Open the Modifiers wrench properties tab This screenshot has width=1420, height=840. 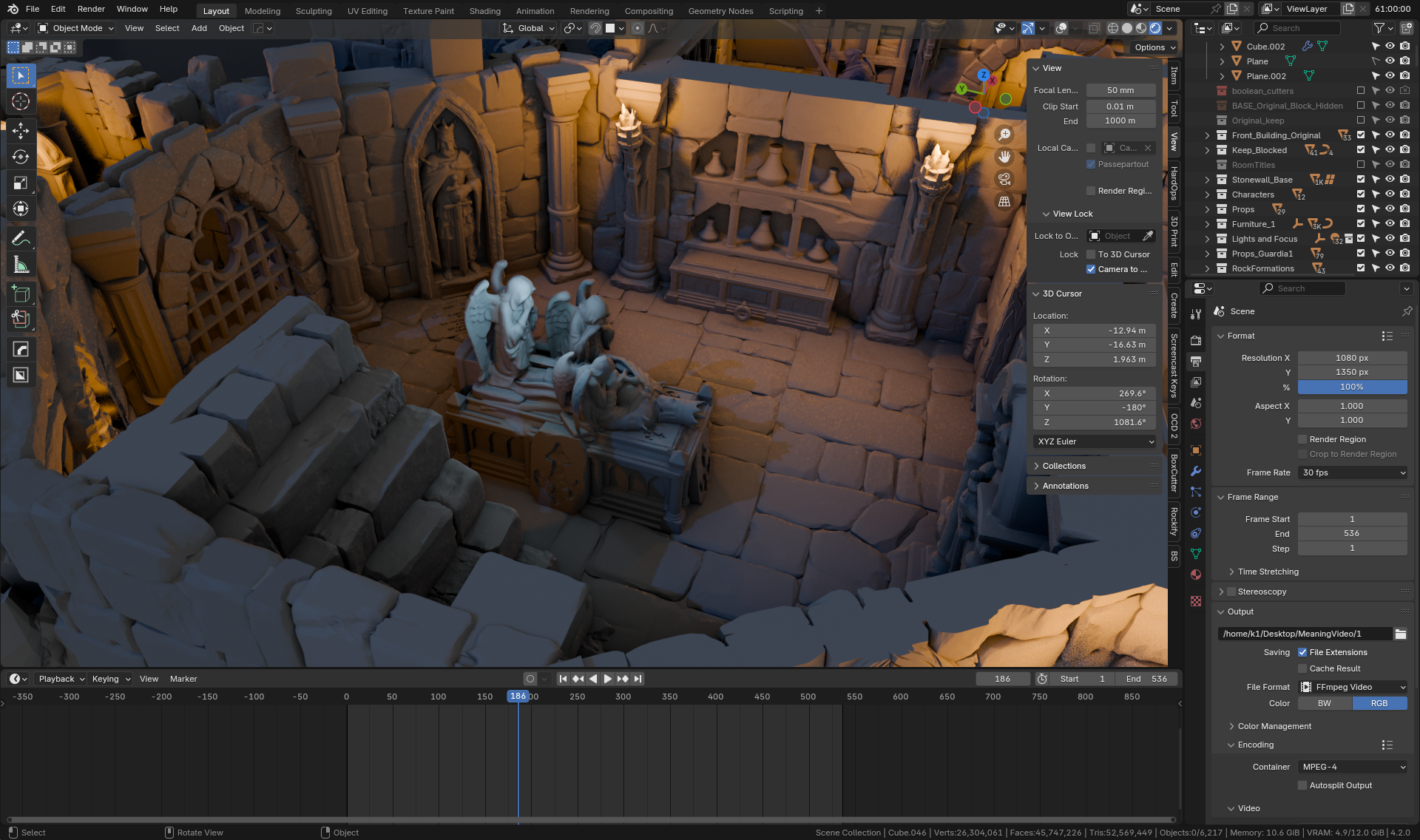[1196, 471]
